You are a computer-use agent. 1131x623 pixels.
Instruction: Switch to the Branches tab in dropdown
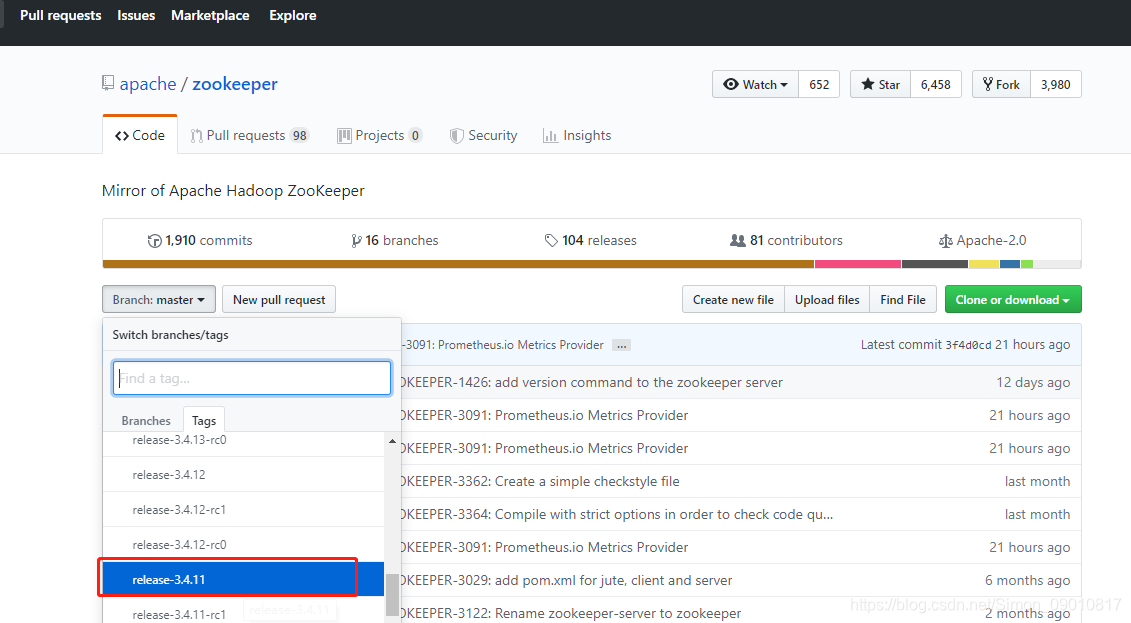click(x=146, y=420)
